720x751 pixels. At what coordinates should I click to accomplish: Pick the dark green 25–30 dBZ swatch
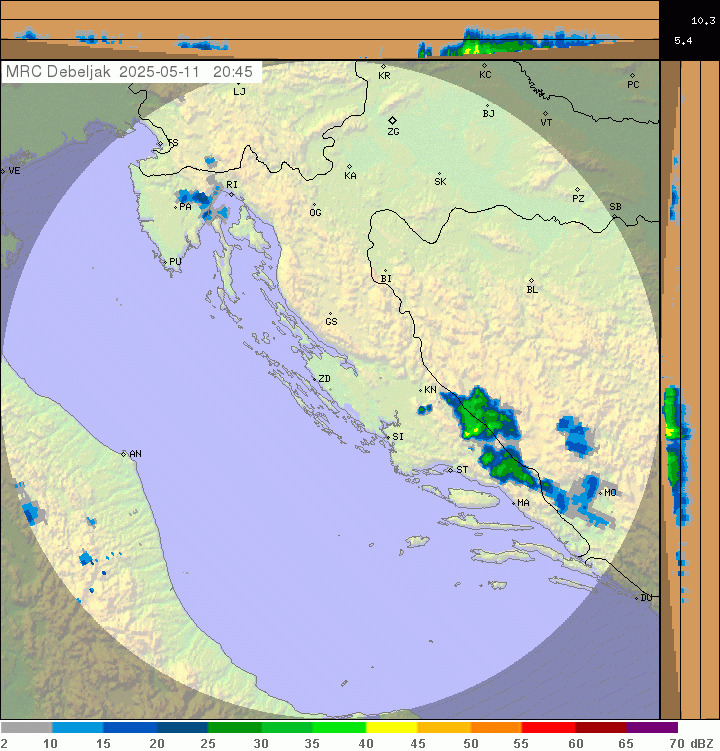[x=234, y=728]
